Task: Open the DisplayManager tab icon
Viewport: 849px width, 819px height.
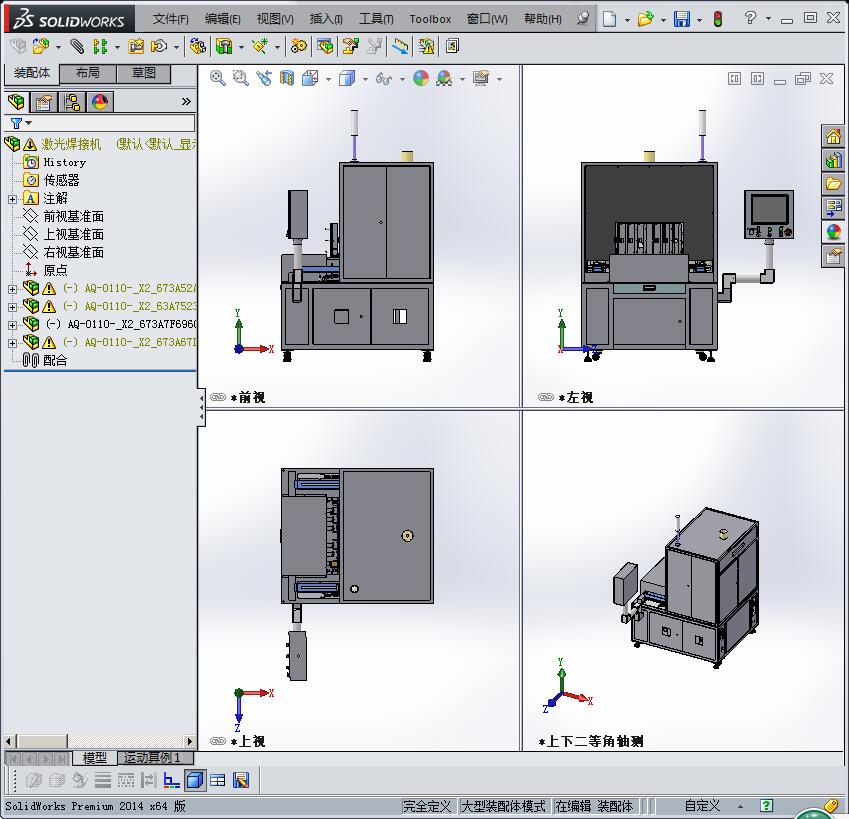Action: coord(100,102)
